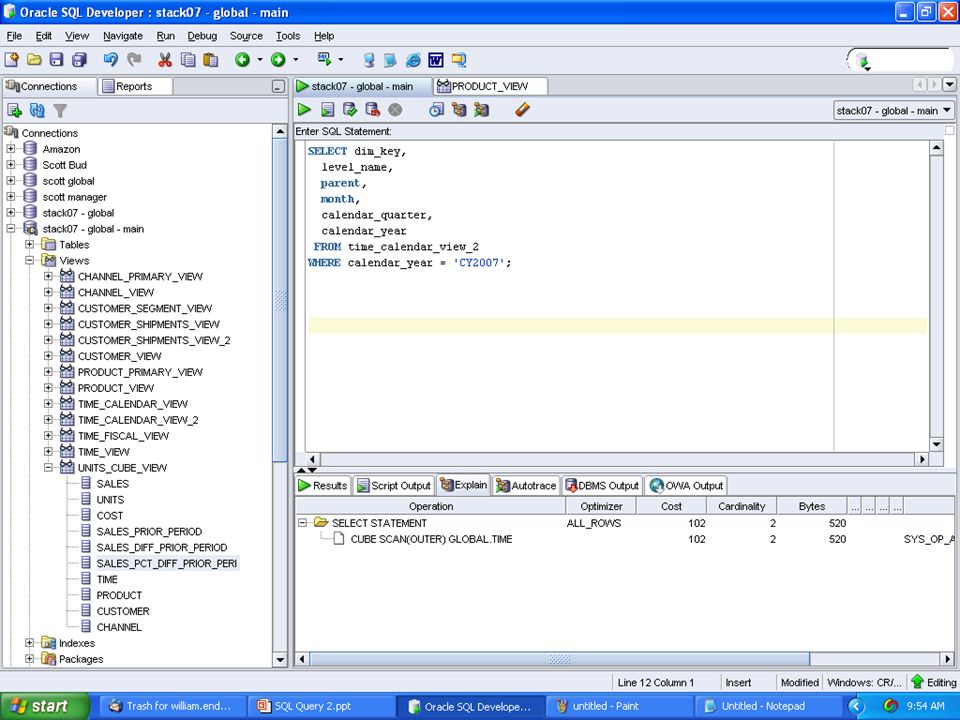Viewport: 960px width, 720px height.
Task: Click the Apply Filter funnel icon
Action: pos(60,110)
